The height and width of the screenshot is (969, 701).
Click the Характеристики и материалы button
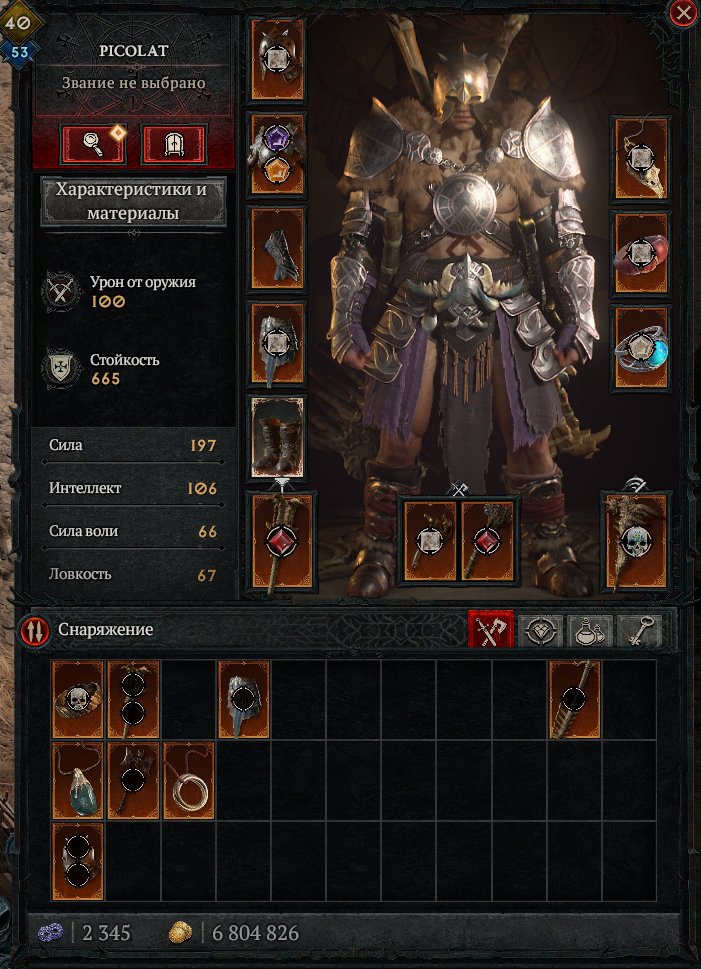click(x=133, y=201)
